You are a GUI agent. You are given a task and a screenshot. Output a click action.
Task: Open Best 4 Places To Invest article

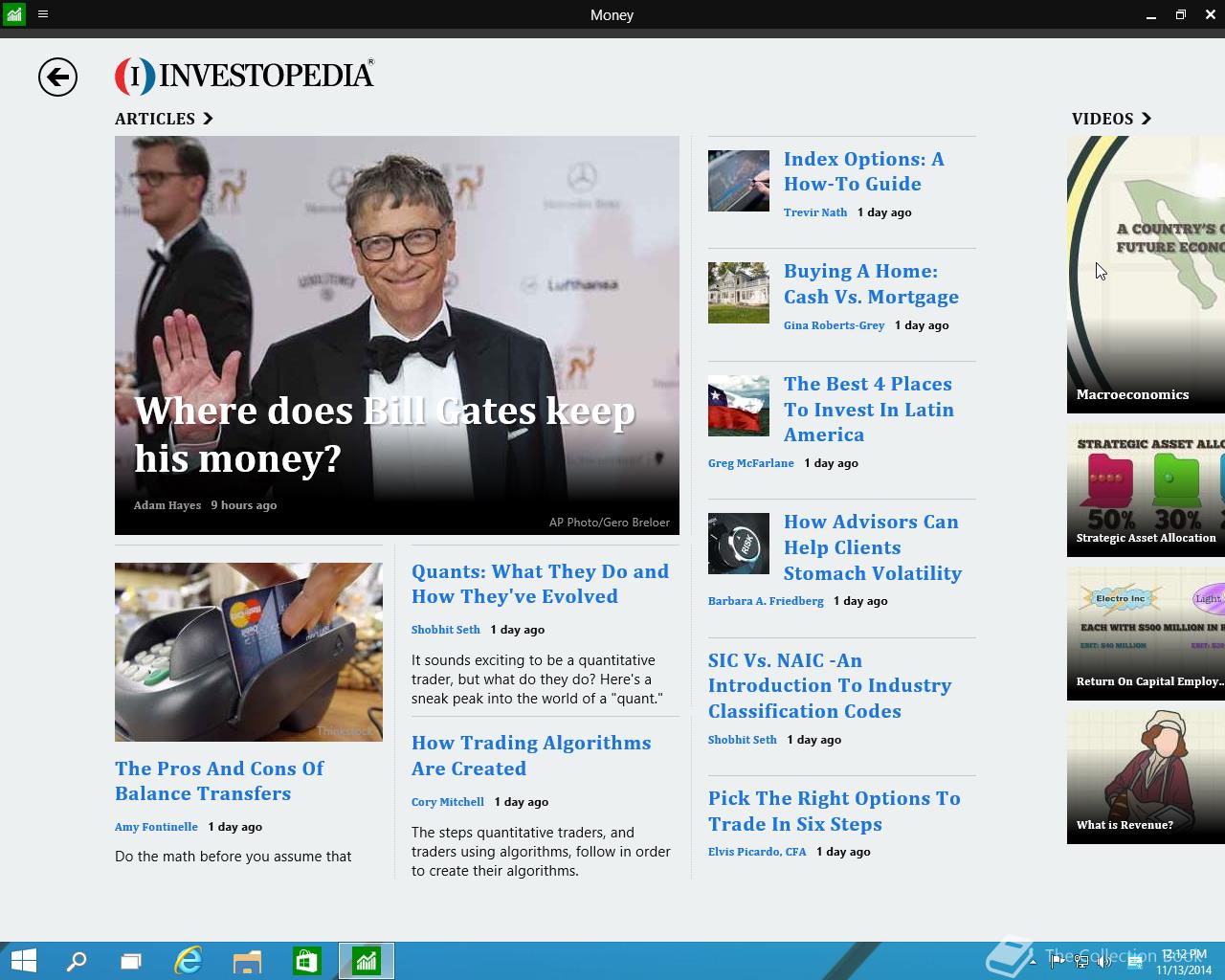click(869, 409)
